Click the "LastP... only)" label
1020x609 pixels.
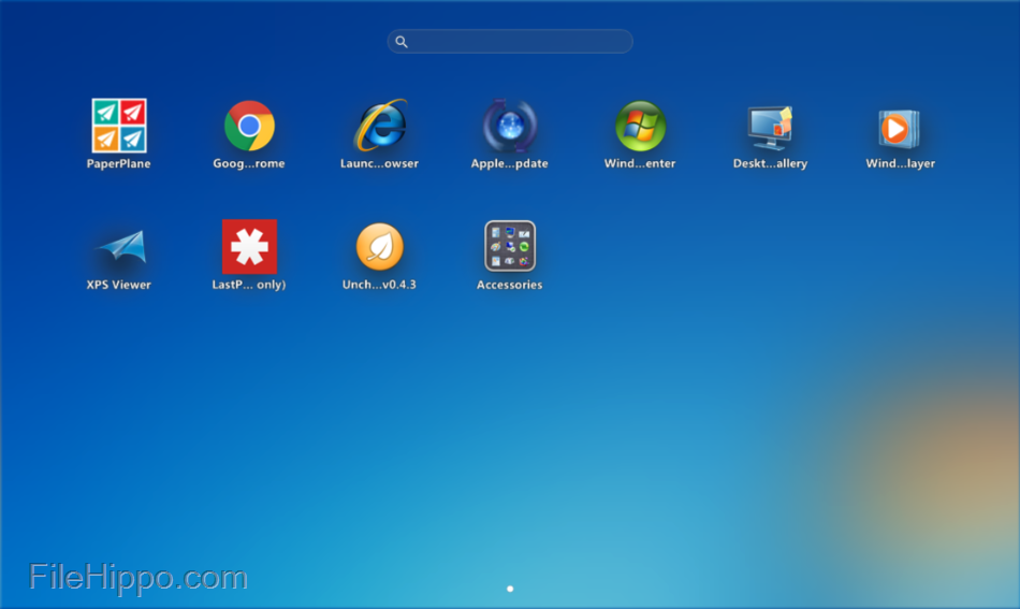pos(249,285)
